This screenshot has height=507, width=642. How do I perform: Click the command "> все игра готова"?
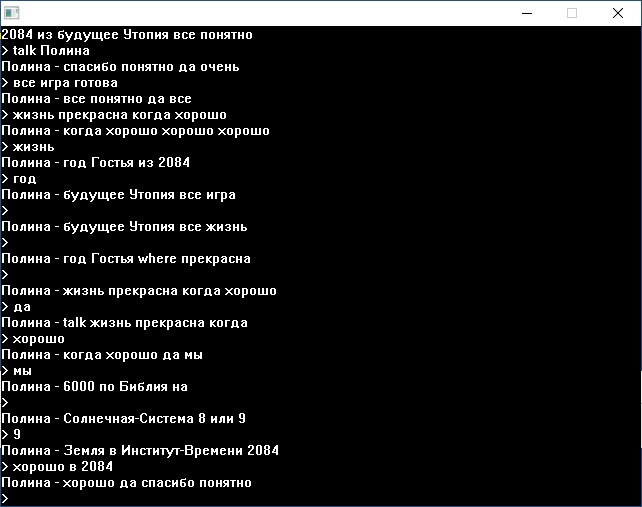tap(60, 83)
